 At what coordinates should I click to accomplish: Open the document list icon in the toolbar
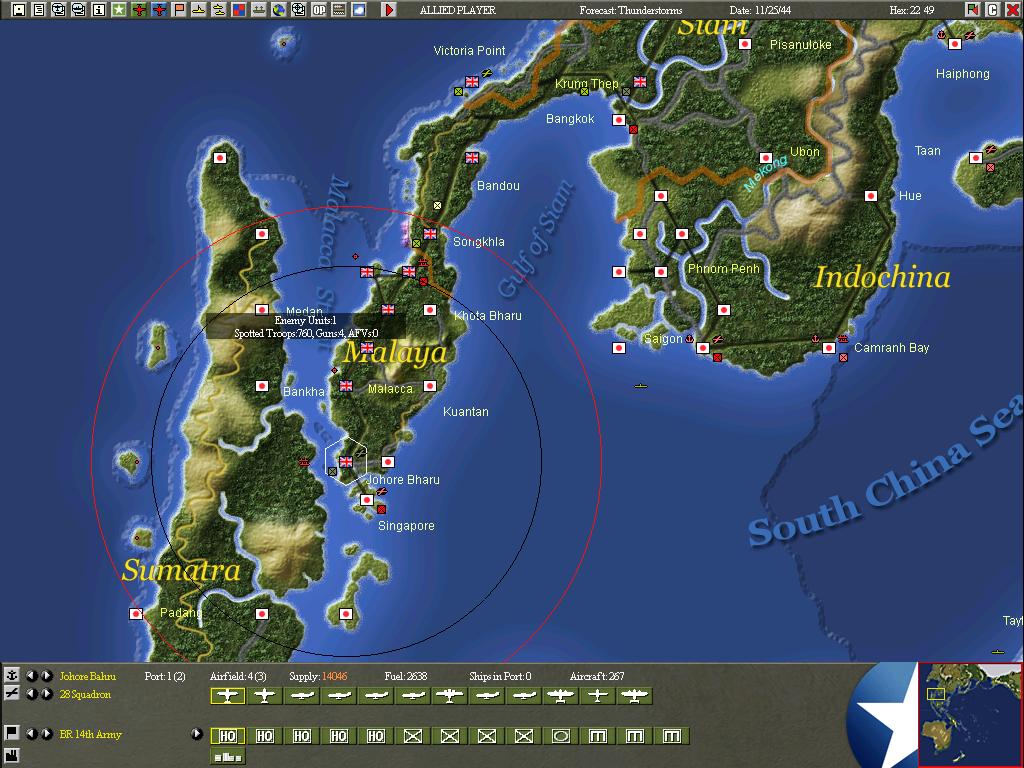(39, 10)
